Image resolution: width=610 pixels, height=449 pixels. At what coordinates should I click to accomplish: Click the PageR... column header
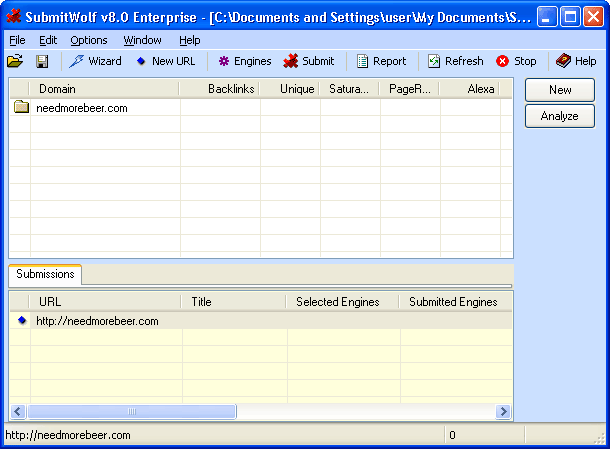coord(410,89)
